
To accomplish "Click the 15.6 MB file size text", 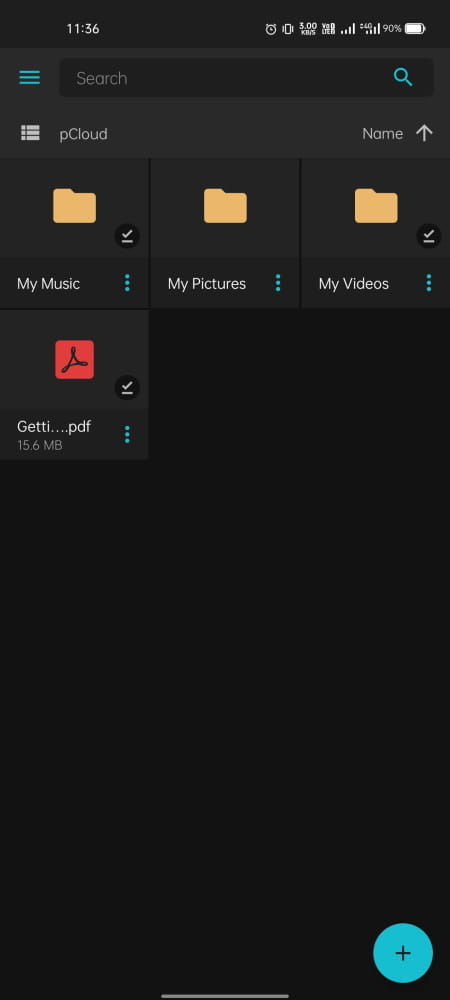I will point(40,445).
